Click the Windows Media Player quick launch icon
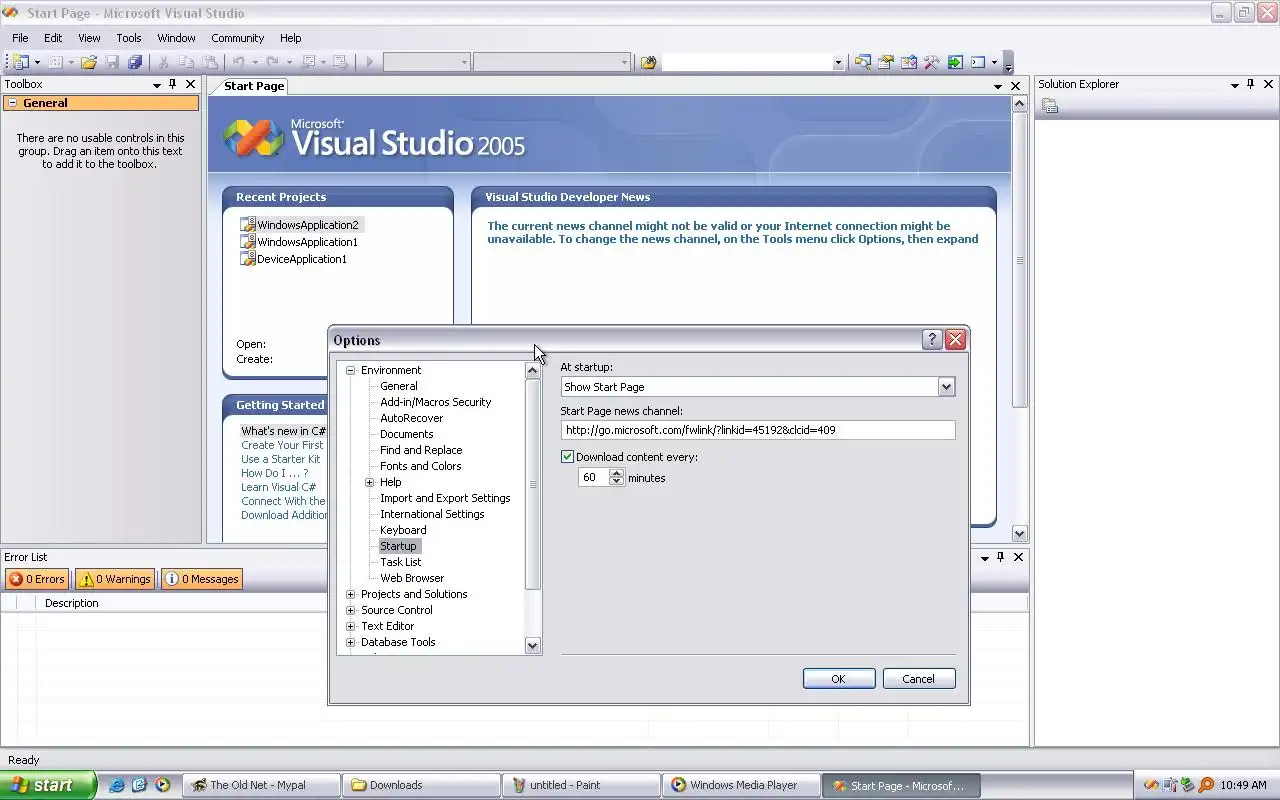1280x800 pixels. [162, 785]
